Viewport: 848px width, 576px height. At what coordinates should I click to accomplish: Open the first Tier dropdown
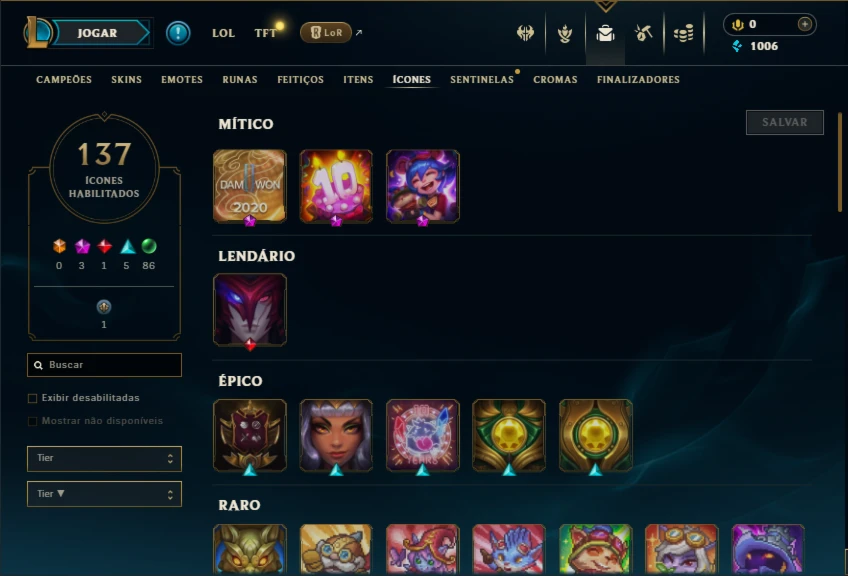pyautogui.click(x=104, y=459)
